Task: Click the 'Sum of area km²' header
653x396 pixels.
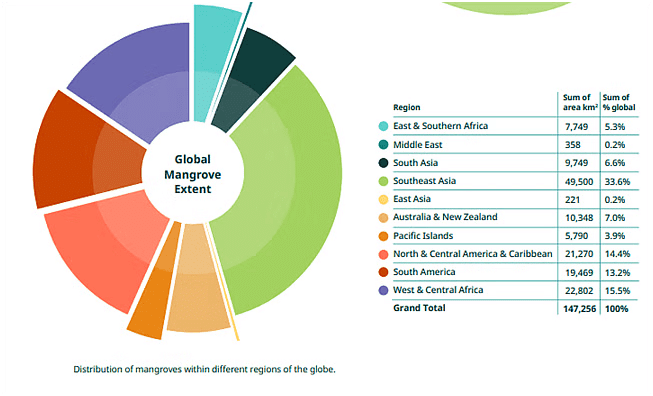Action: pos(580,102)
